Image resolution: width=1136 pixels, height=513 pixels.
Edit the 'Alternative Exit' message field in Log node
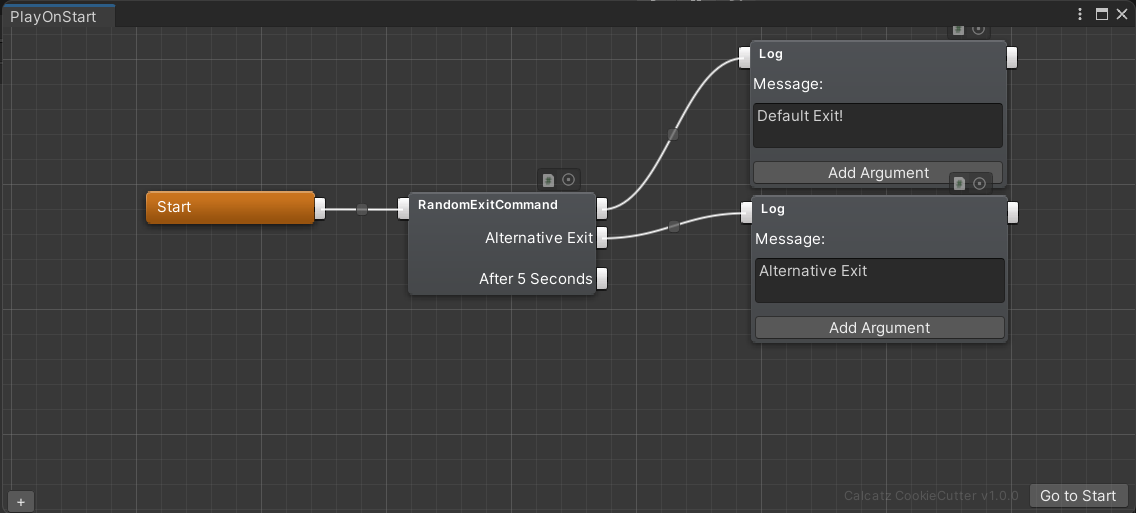point(880,280)
